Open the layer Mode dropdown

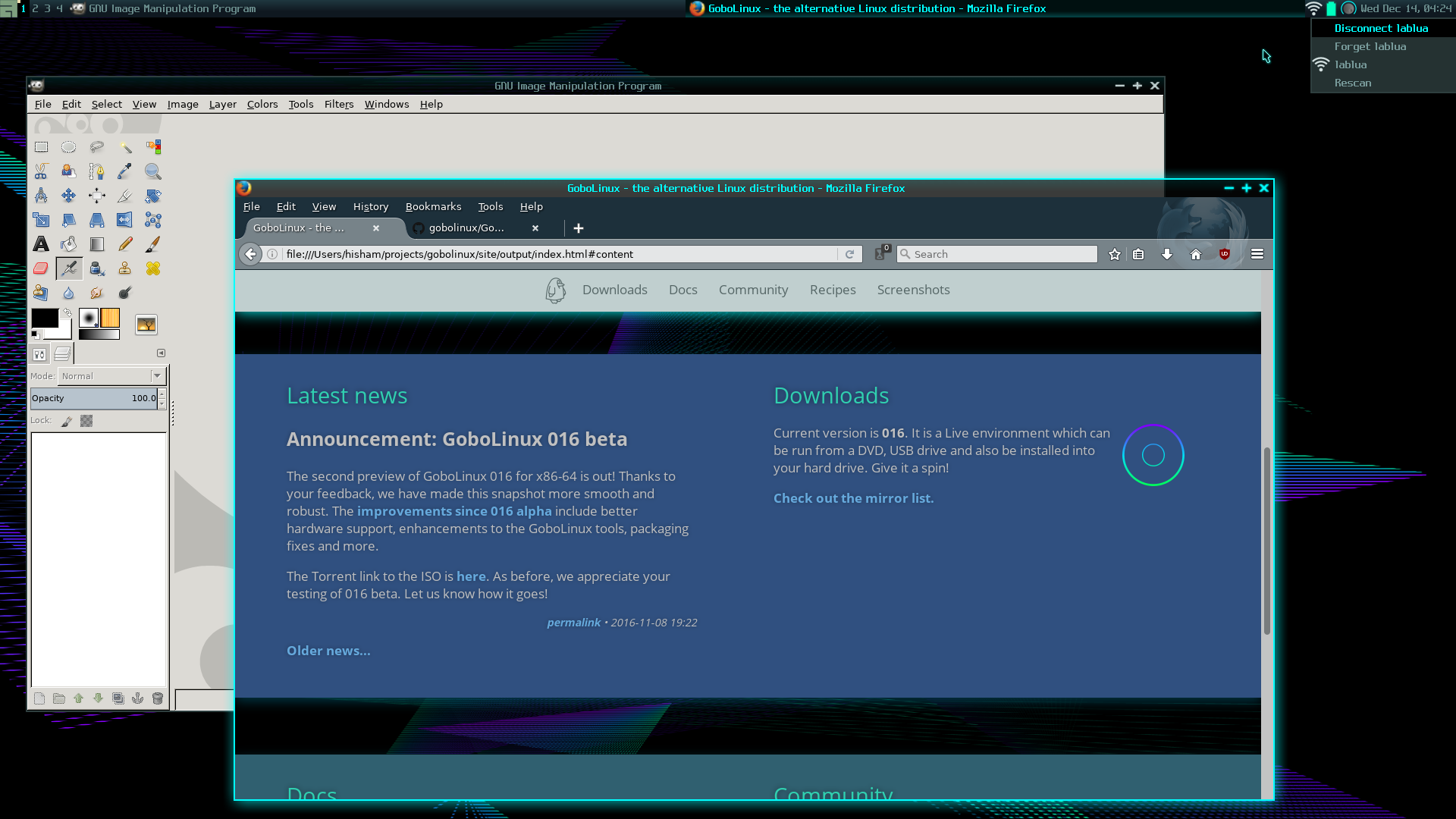(x=112, y=376)
